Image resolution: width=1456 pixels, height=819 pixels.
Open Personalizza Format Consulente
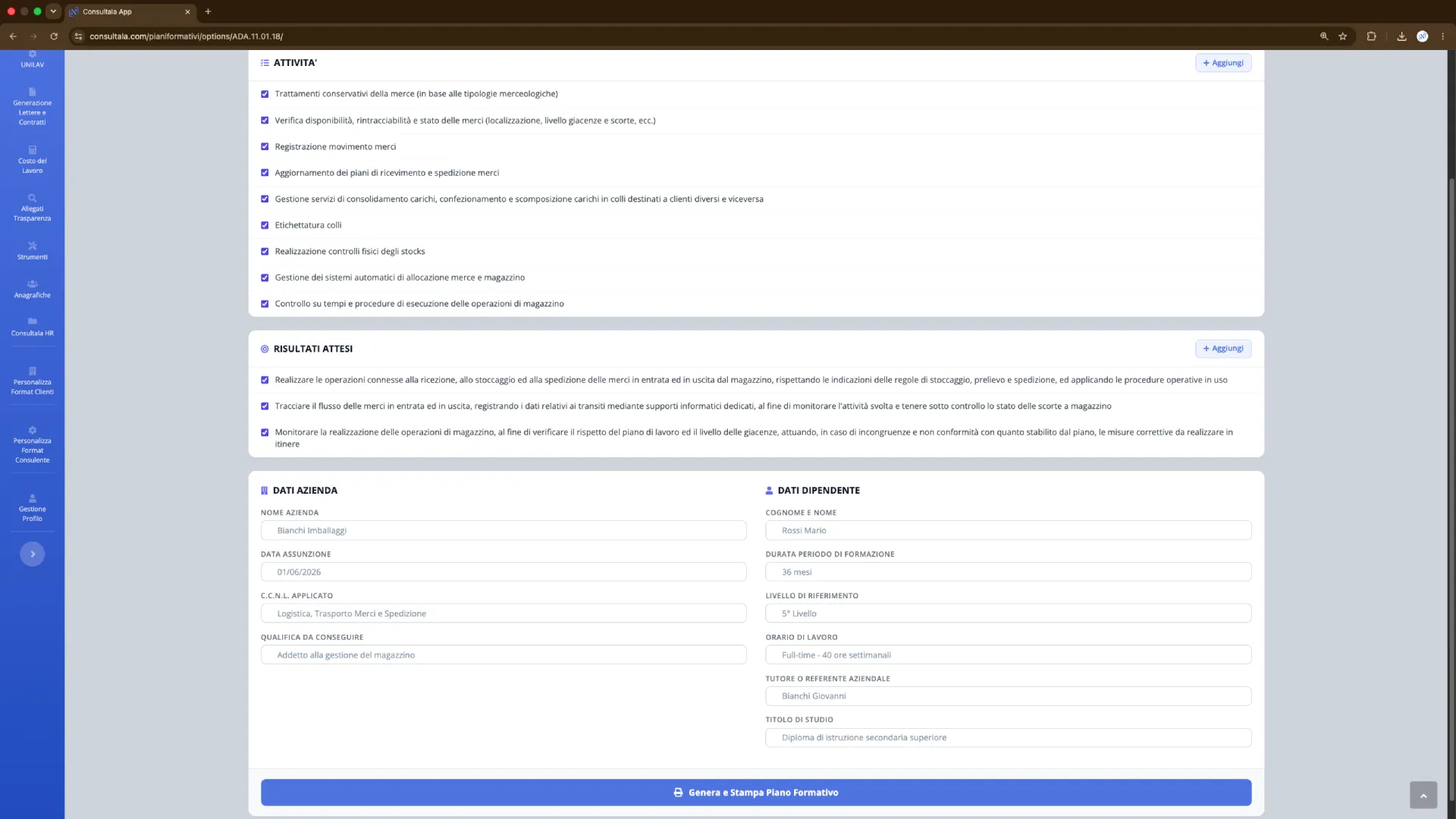[x=32, y=445]
